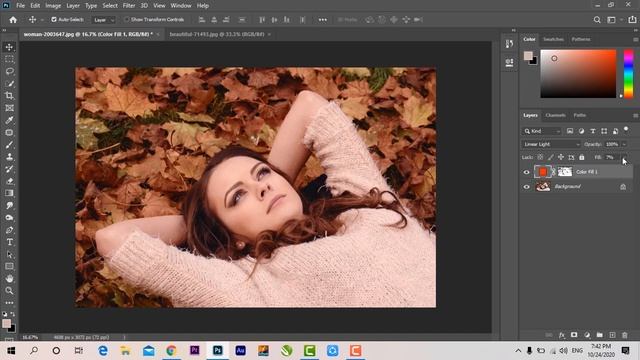Open the Filter menu
The height and width of the screenshot is (360, 640).
click(129, 6)
